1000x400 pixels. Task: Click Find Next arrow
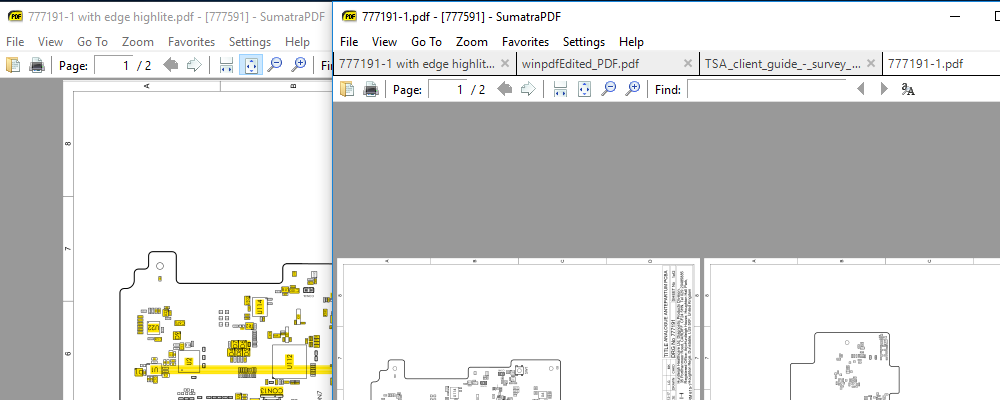(x=884, y=89)
